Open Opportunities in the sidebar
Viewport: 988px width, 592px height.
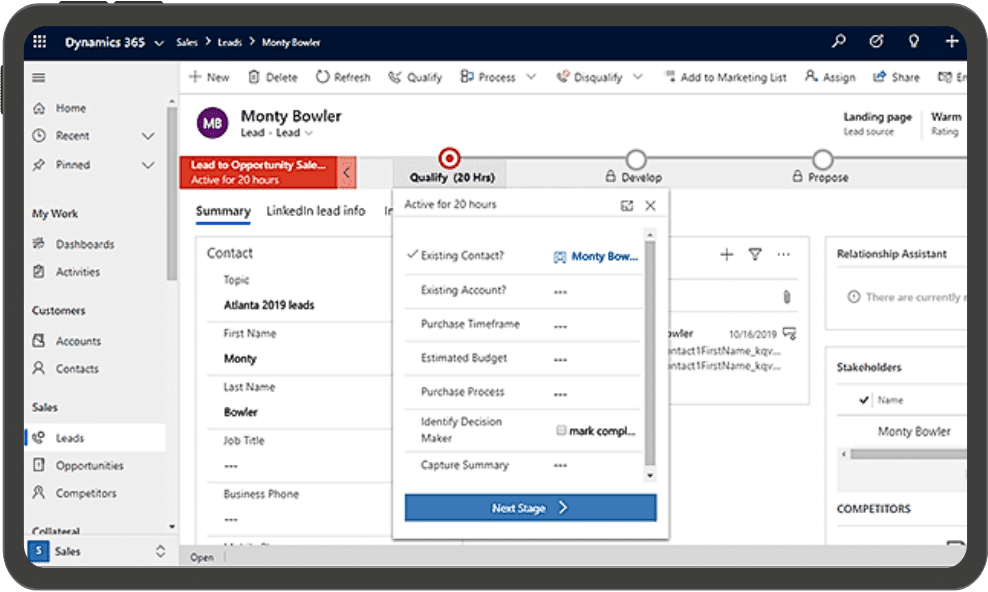coord(89,465)
